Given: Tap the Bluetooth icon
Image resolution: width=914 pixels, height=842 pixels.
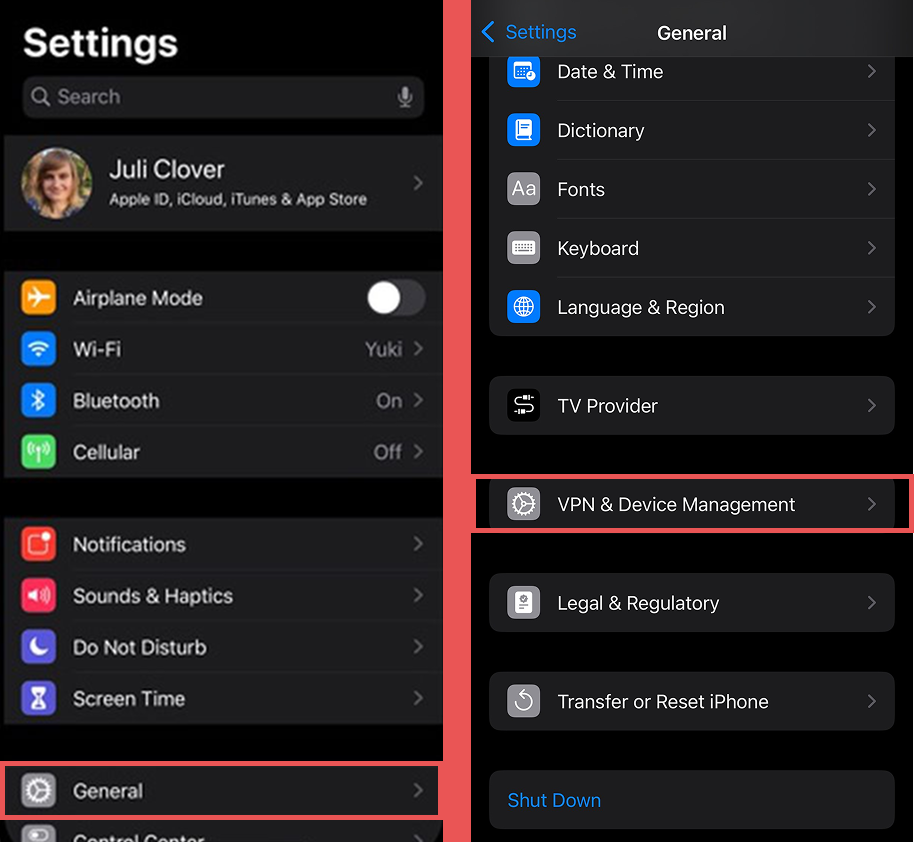Looking at the screenshot, I should pyautogui.click(x=38, y=401).
